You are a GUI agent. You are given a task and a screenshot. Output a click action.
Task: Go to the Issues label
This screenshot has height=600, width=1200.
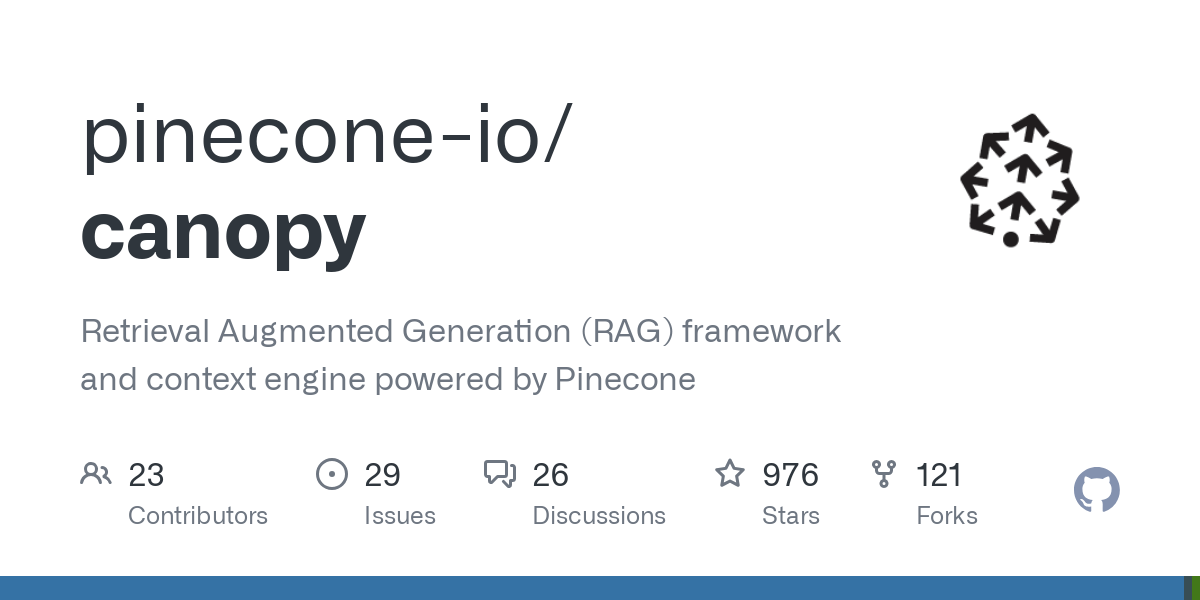tap(400, 516)
